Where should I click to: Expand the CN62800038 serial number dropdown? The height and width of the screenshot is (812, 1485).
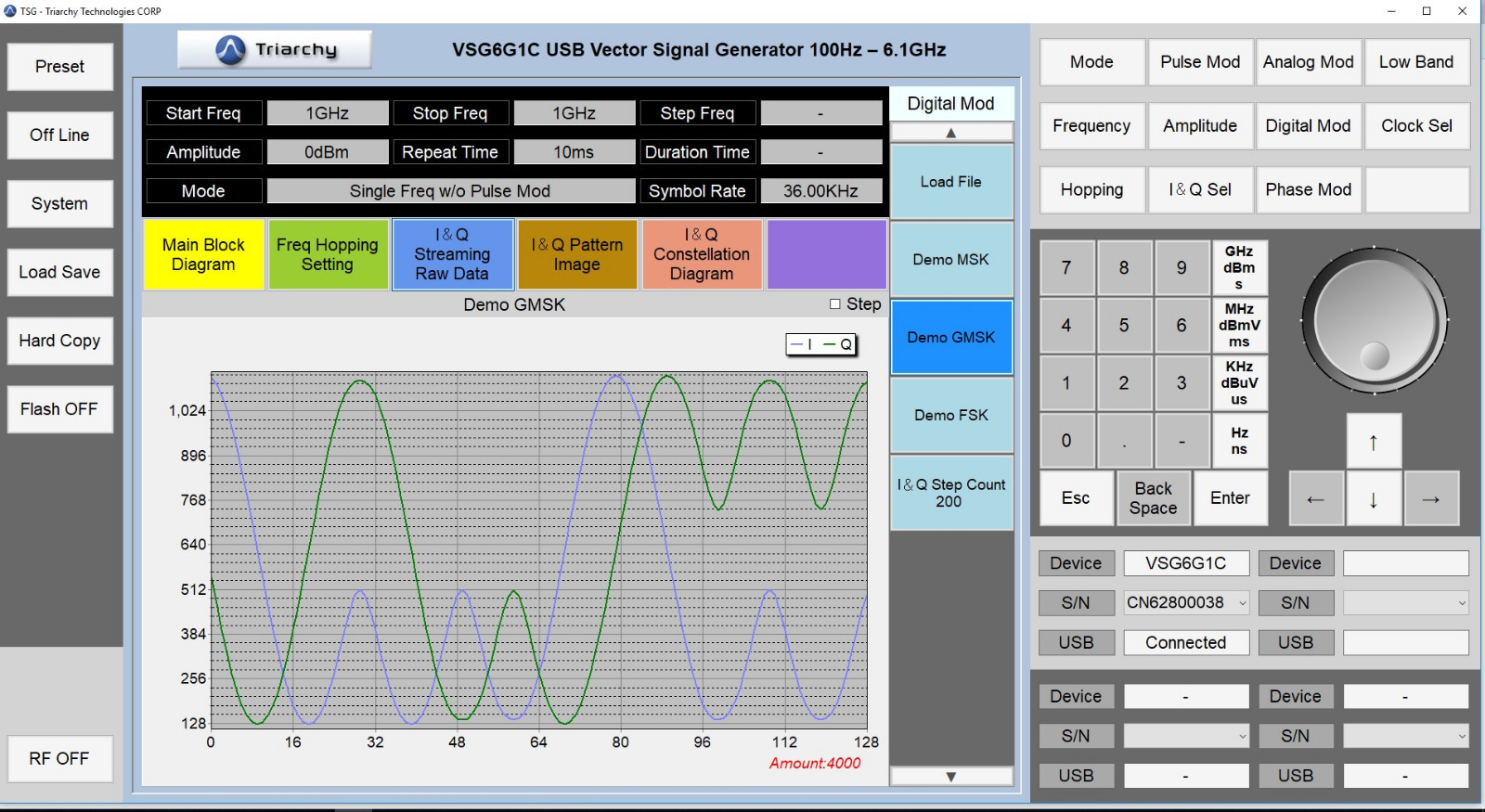coord(1243,603)
